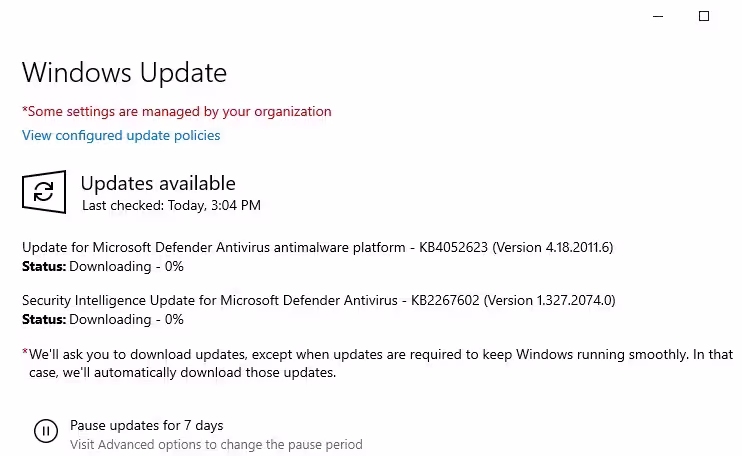Click the footnote about asking to download updates
Image resolution: width=742 pixels, height=456 pixels.
point(380,354)
